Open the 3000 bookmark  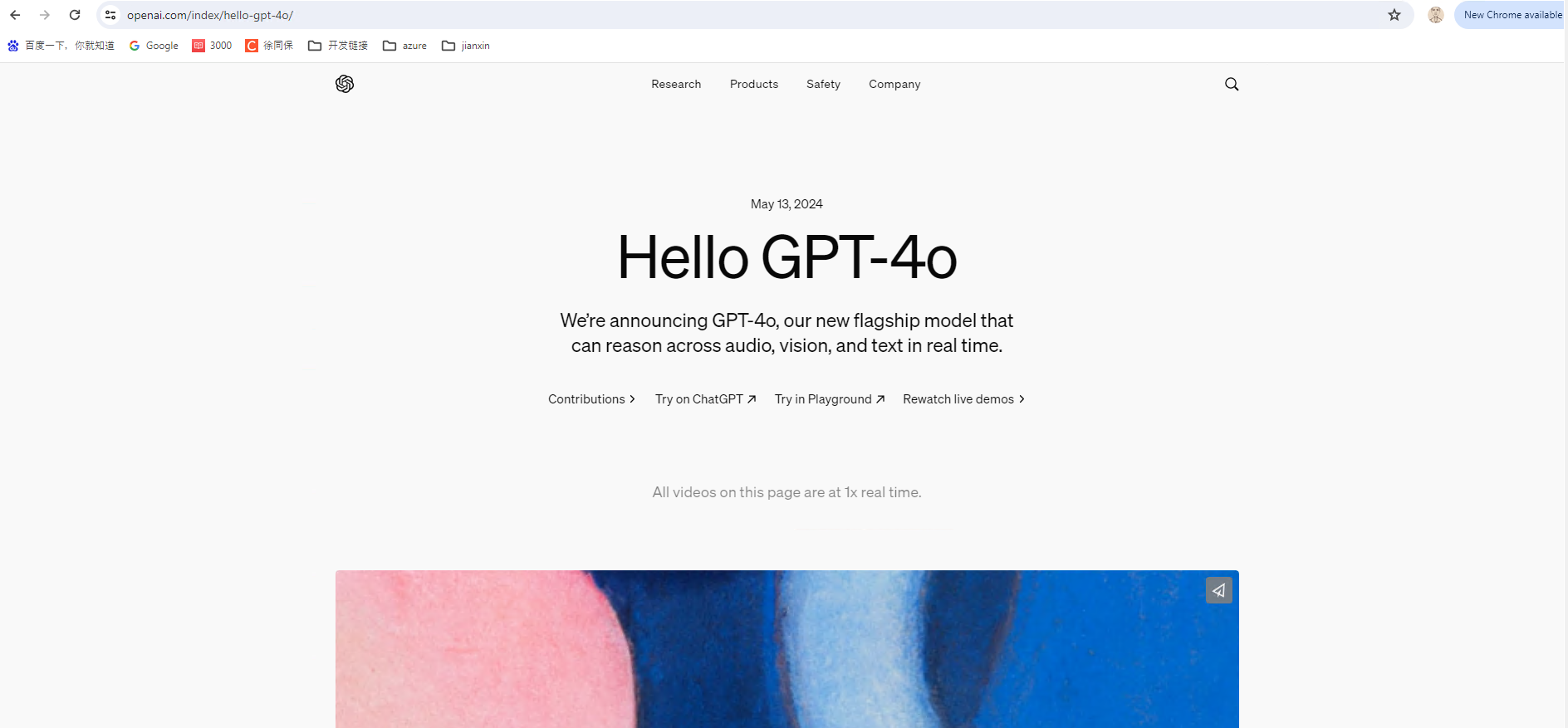[212, 46]
